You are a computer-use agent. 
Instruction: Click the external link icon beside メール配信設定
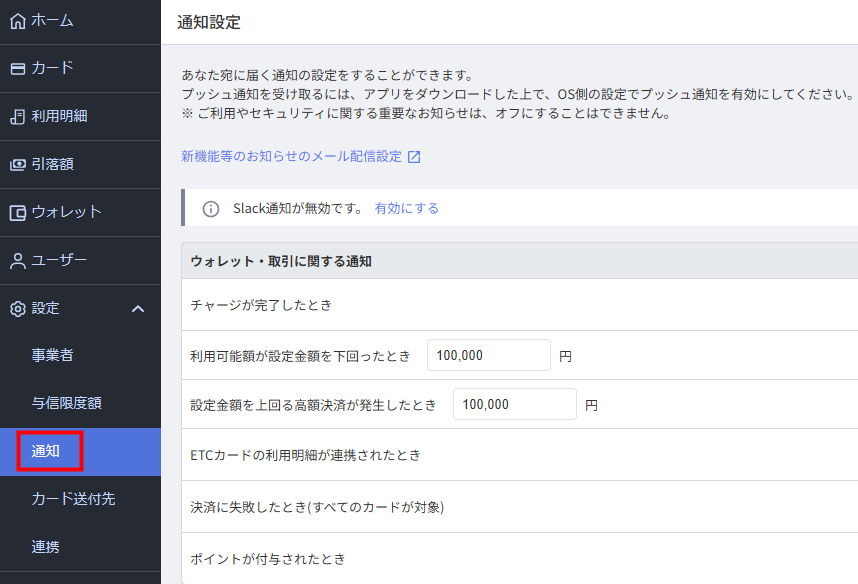pos(414,157)
